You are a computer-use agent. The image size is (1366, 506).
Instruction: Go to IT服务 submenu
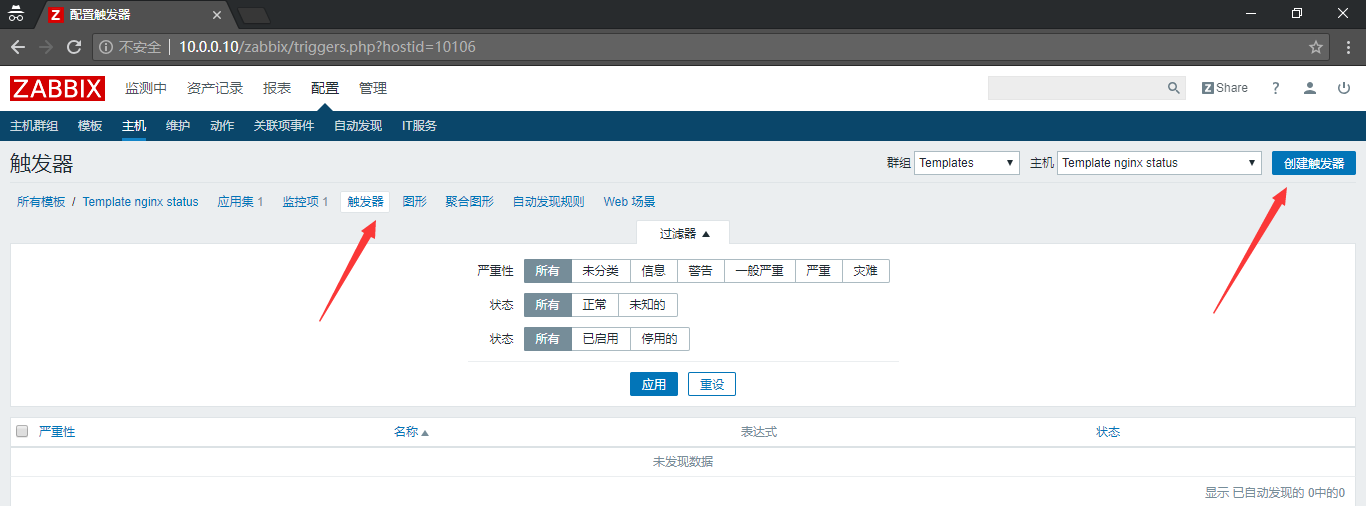[x=419, y=126]
